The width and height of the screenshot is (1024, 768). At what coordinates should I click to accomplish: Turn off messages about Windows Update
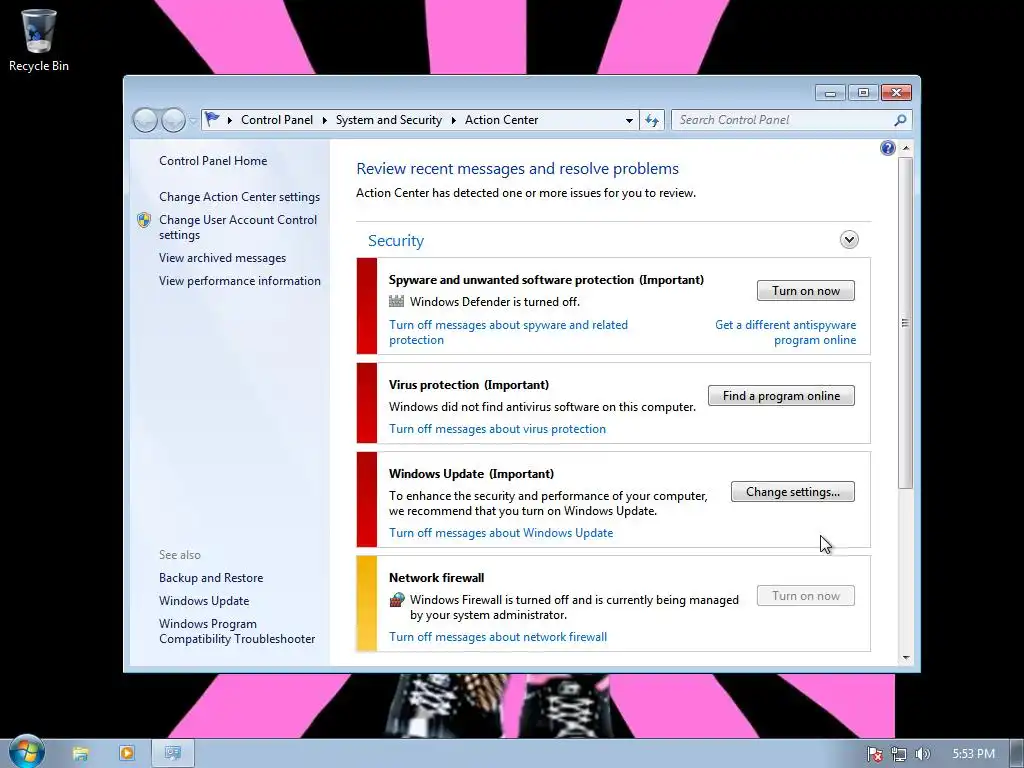(x=501, y=533)
